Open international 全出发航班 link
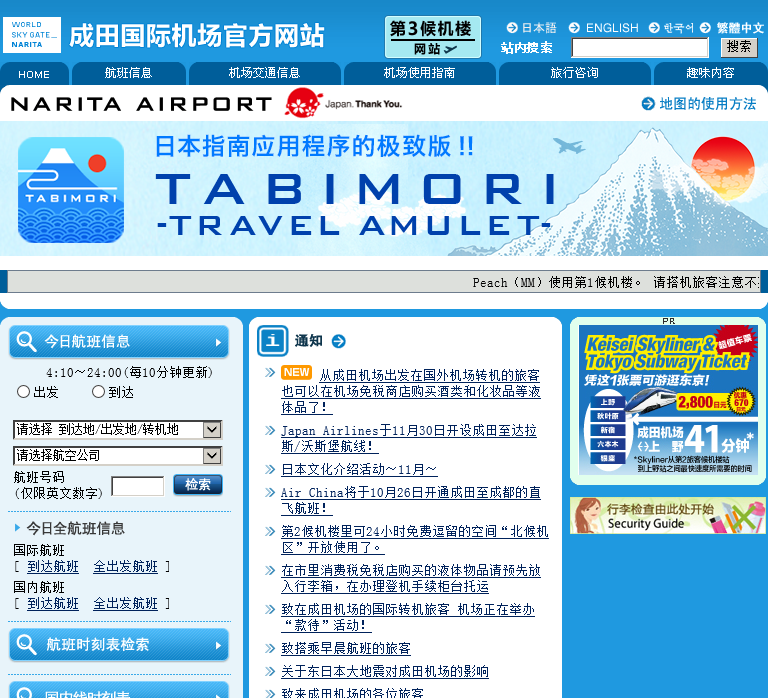The width and height of the screenshot is (768, 698). (125, 567)
